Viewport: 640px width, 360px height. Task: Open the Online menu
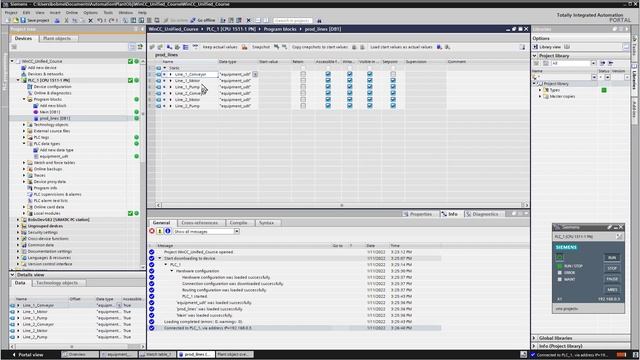(71, 13)
